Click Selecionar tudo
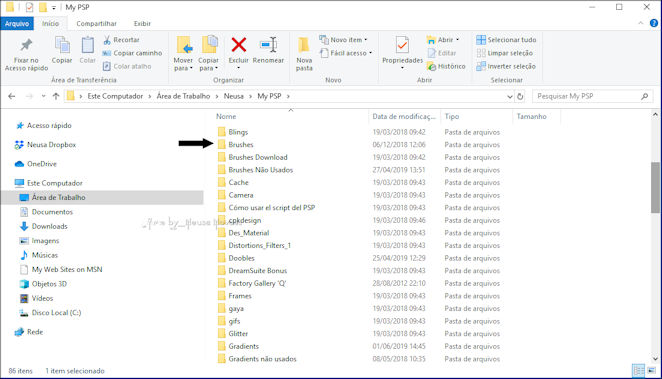This screenshot has width=662, height=379. pyautogui.click(x=506, y=40)
